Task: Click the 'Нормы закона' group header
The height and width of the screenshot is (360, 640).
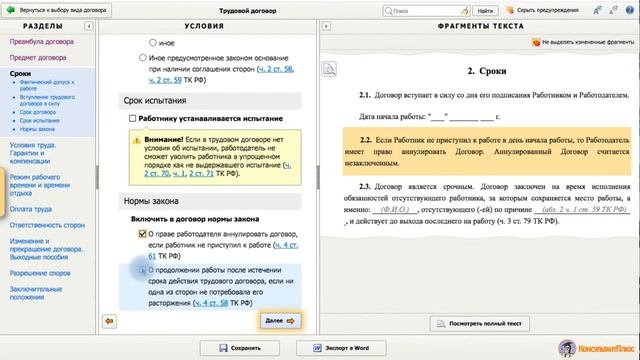Action: 210,201
